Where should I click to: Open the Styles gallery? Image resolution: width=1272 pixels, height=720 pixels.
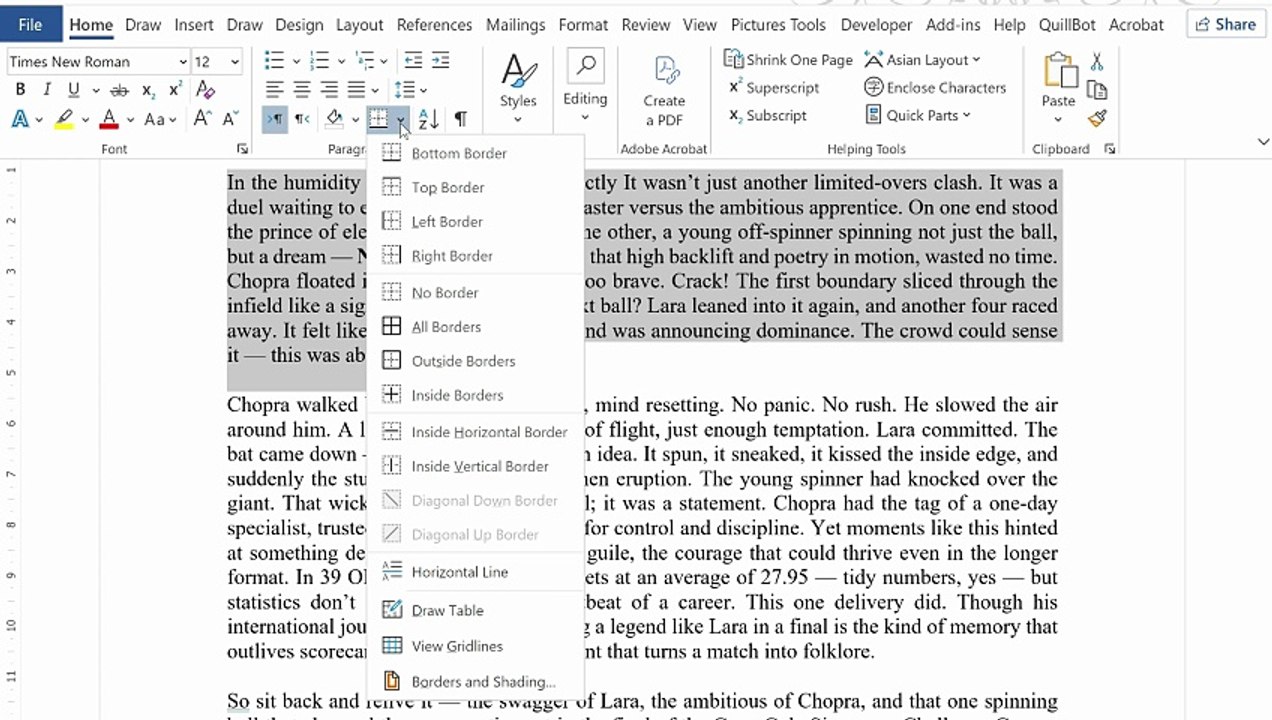click(x=518, y=90)
